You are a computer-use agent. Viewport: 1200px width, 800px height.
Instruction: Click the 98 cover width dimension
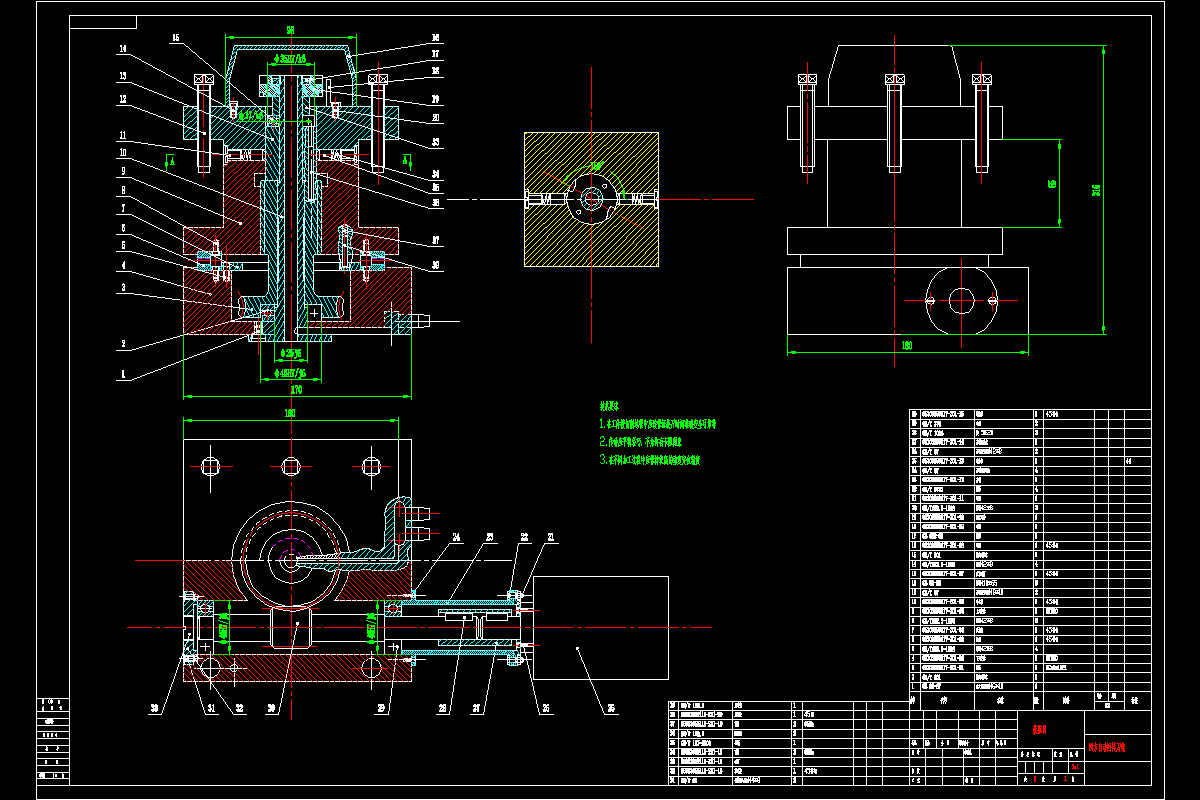pyautogui.click(x=291, y=31)
